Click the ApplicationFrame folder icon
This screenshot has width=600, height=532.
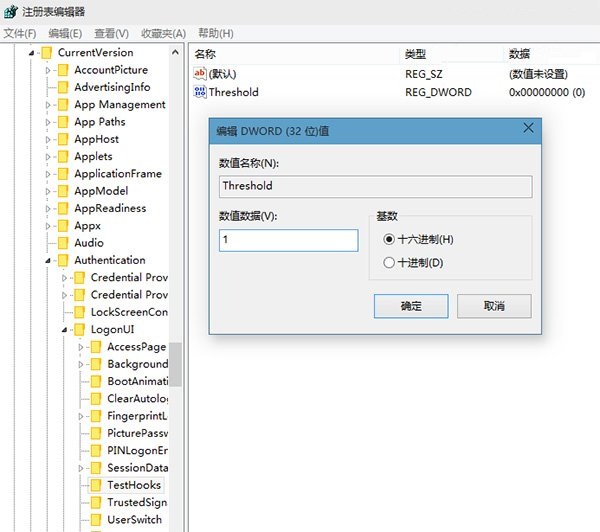click(x=63, y=174)
